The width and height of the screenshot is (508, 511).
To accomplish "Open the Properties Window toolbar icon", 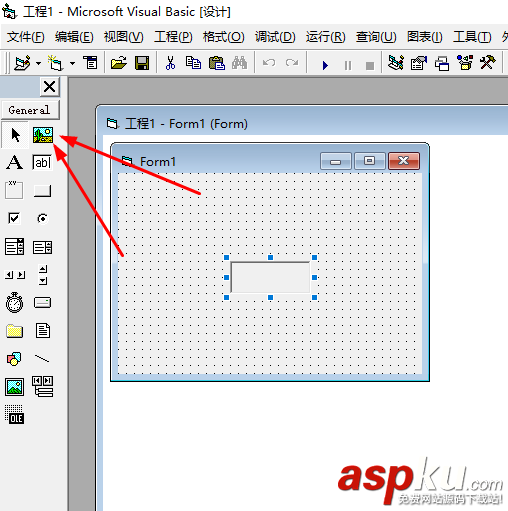I will tap(419, 63).
